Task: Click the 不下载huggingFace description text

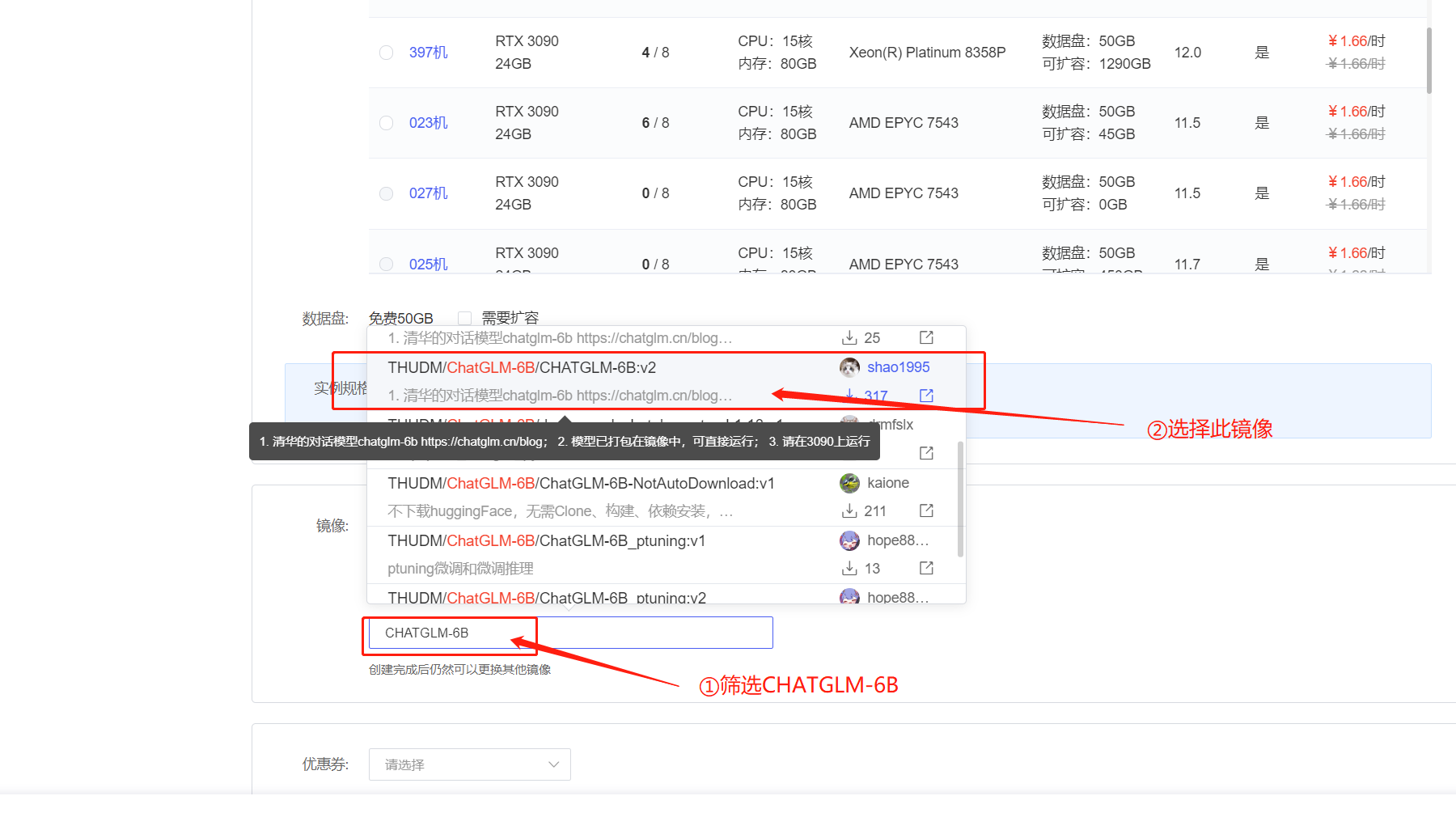Action: click(x=561, y=511)
